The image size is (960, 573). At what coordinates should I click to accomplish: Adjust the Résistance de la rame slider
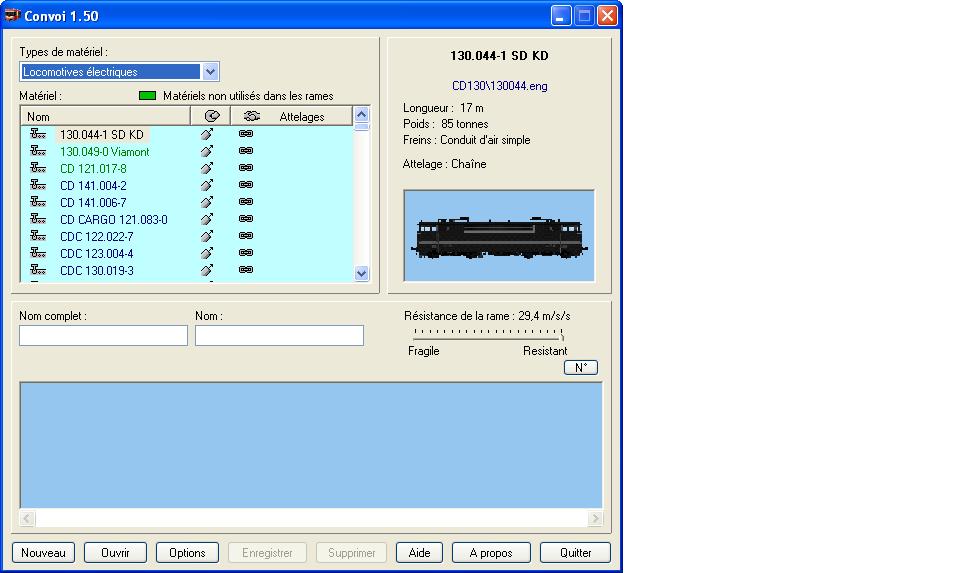point(562,336)
